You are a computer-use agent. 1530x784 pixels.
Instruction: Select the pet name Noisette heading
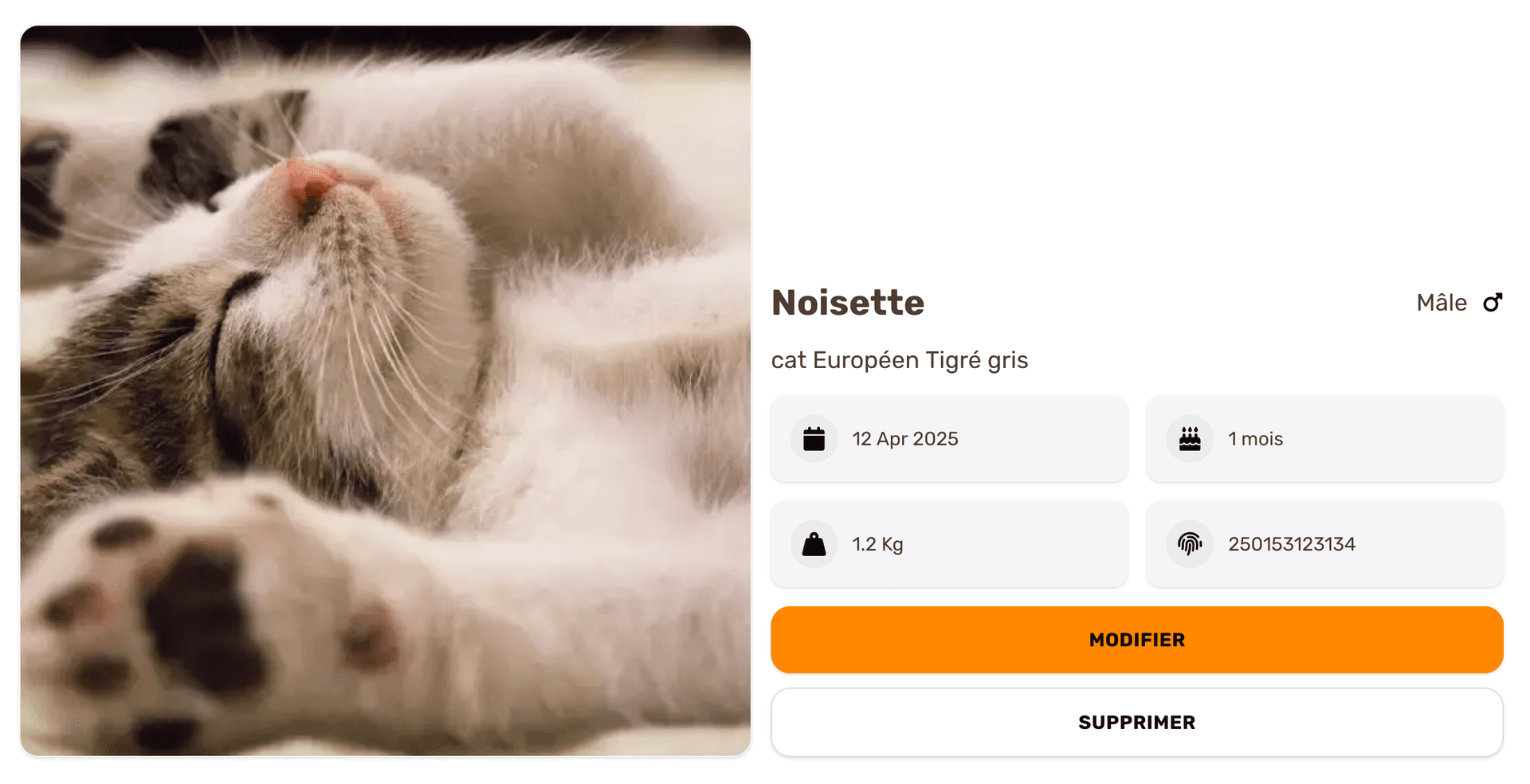(848, 303)
